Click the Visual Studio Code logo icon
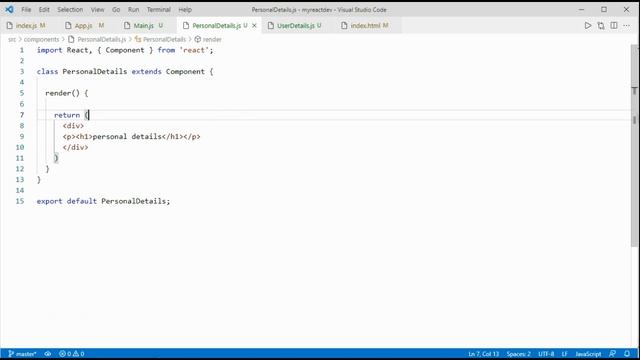Viewport: 640px width, 360px height. tap(9, 9)
